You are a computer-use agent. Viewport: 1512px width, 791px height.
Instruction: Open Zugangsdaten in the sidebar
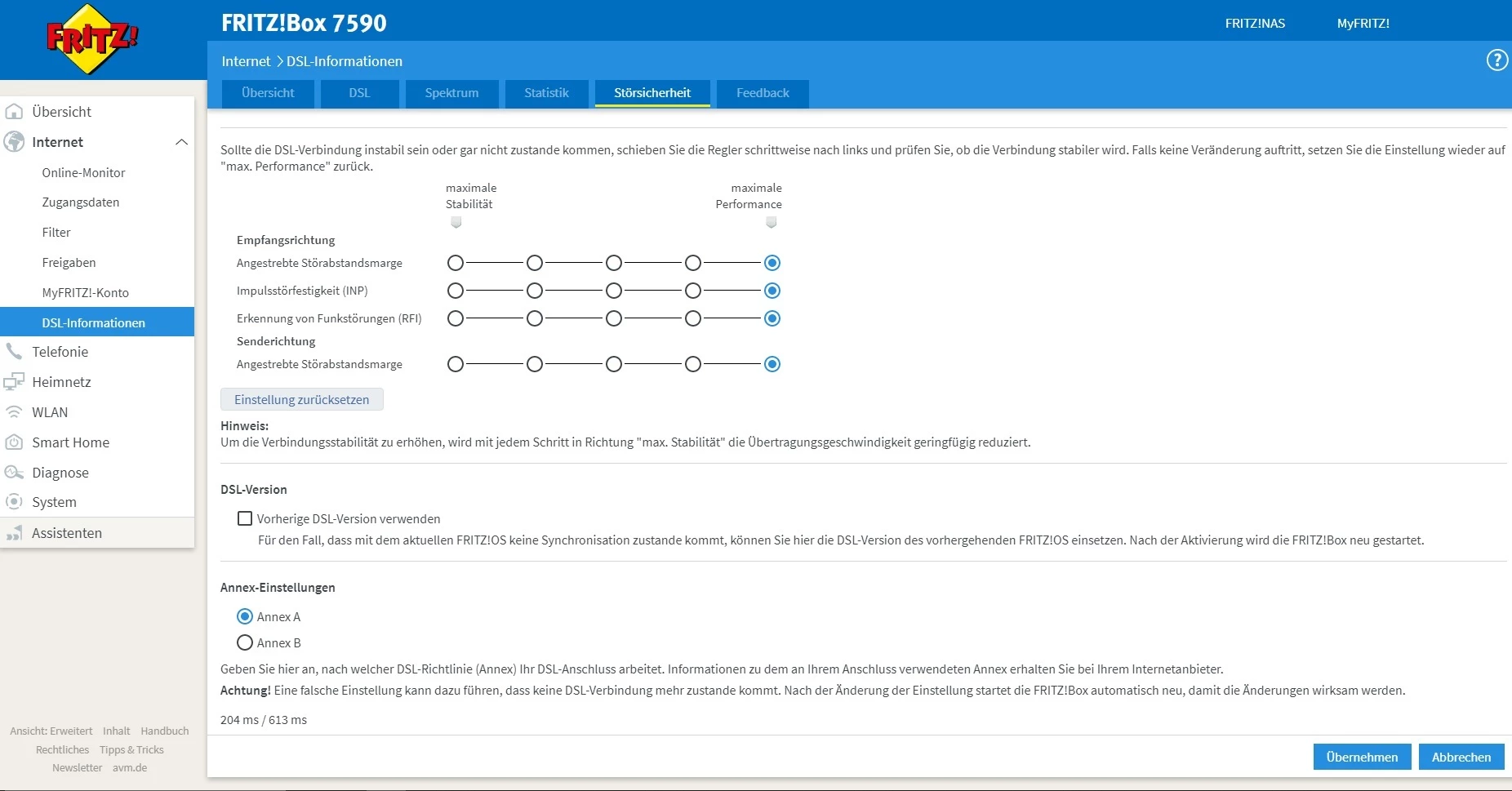click(x=97, y=202)
